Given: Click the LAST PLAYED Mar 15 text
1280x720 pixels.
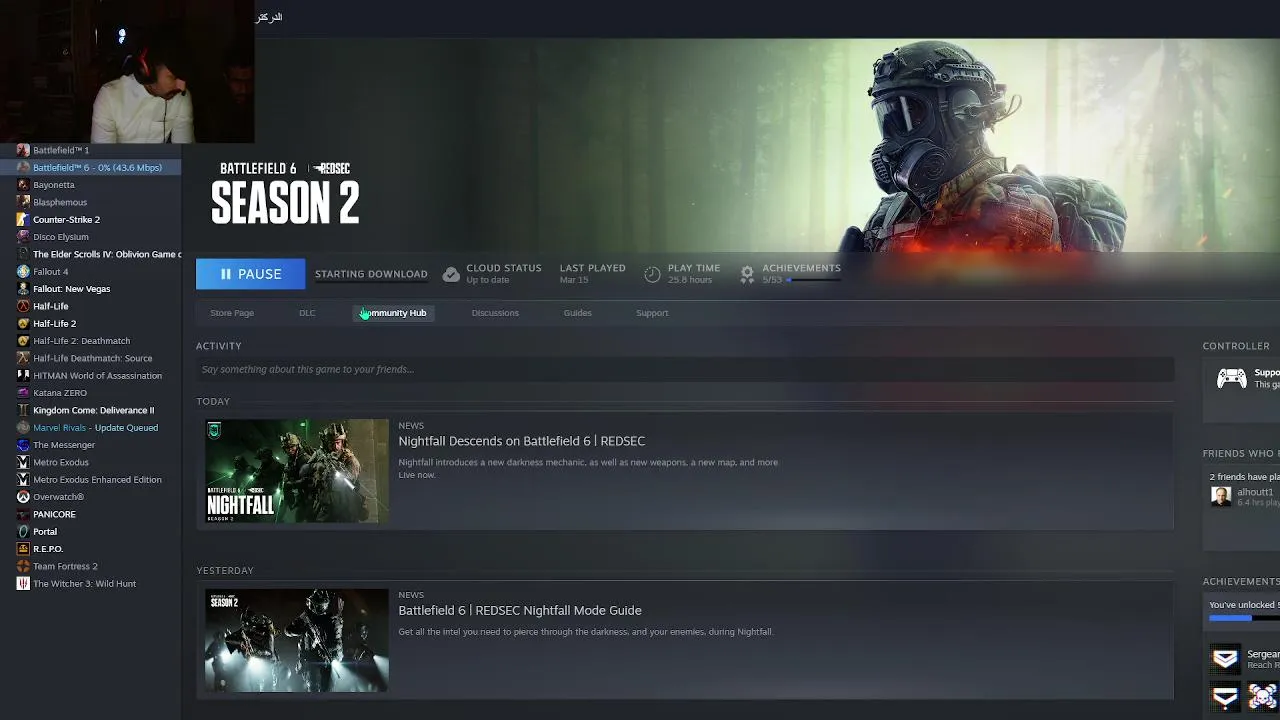Looking at the screenshot, I should [x=592, y=273].
